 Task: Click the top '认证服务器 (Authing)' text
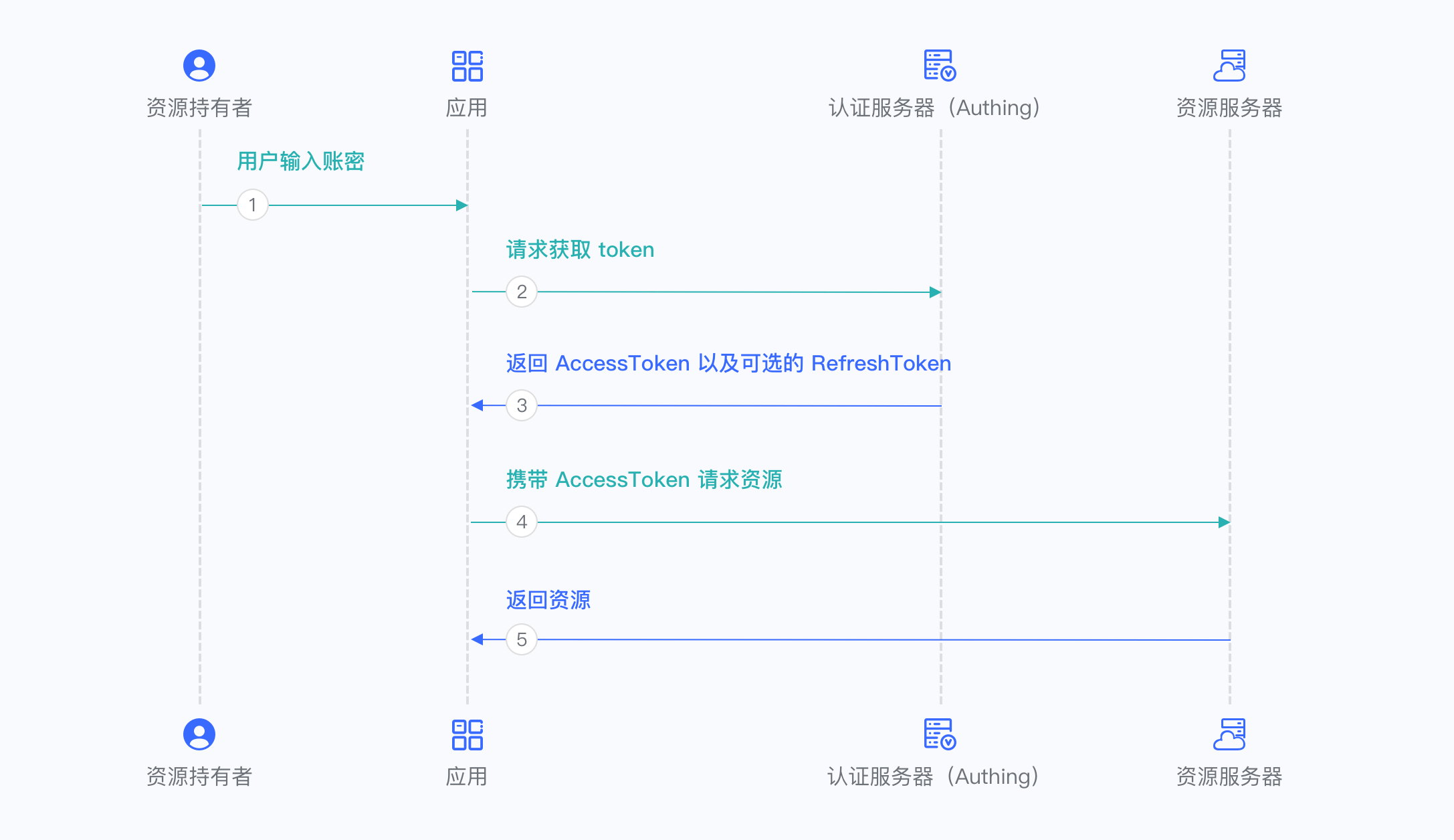coord(934,108)
